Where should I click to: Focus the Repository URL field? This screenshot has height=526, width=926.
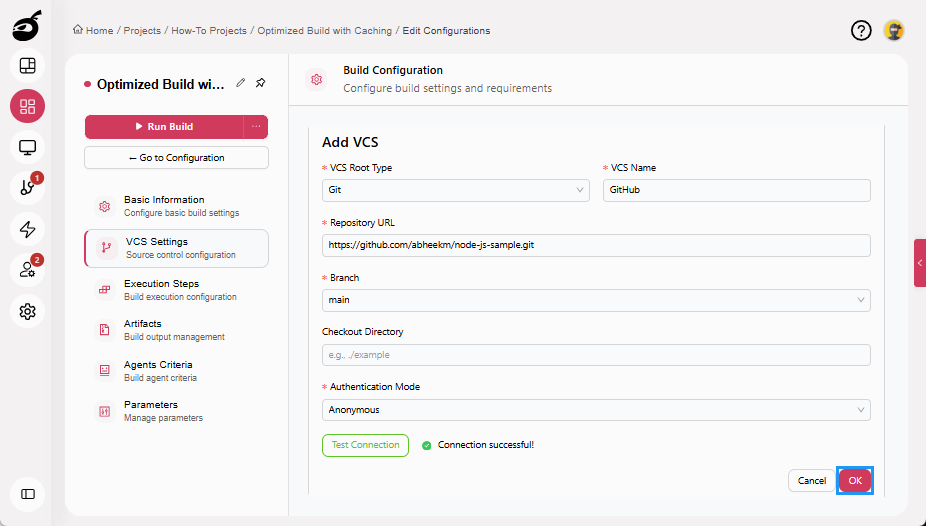[596, 245]
